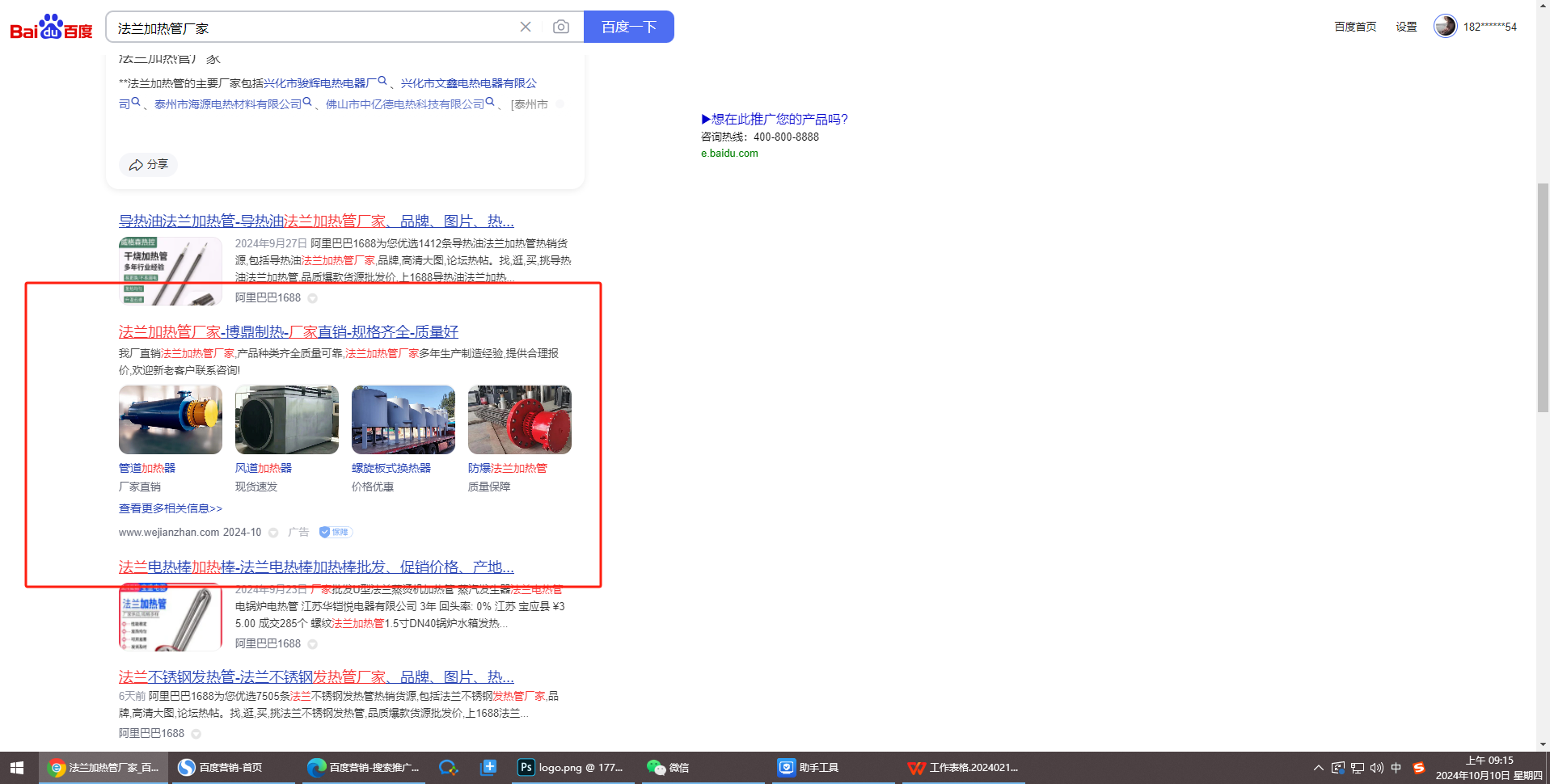Open the Windows Start menu
The image size is (1550, 784).
17,768
